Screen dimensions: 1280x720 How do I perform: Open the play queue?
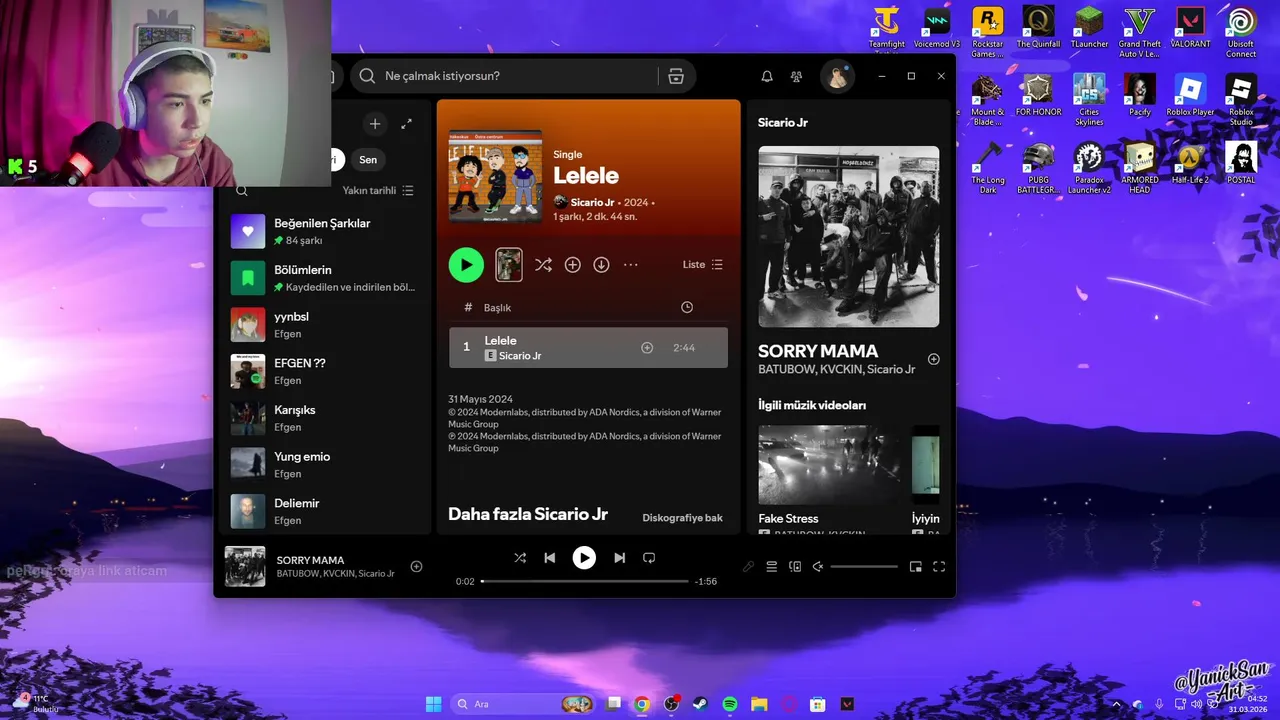tap(772, 567)
